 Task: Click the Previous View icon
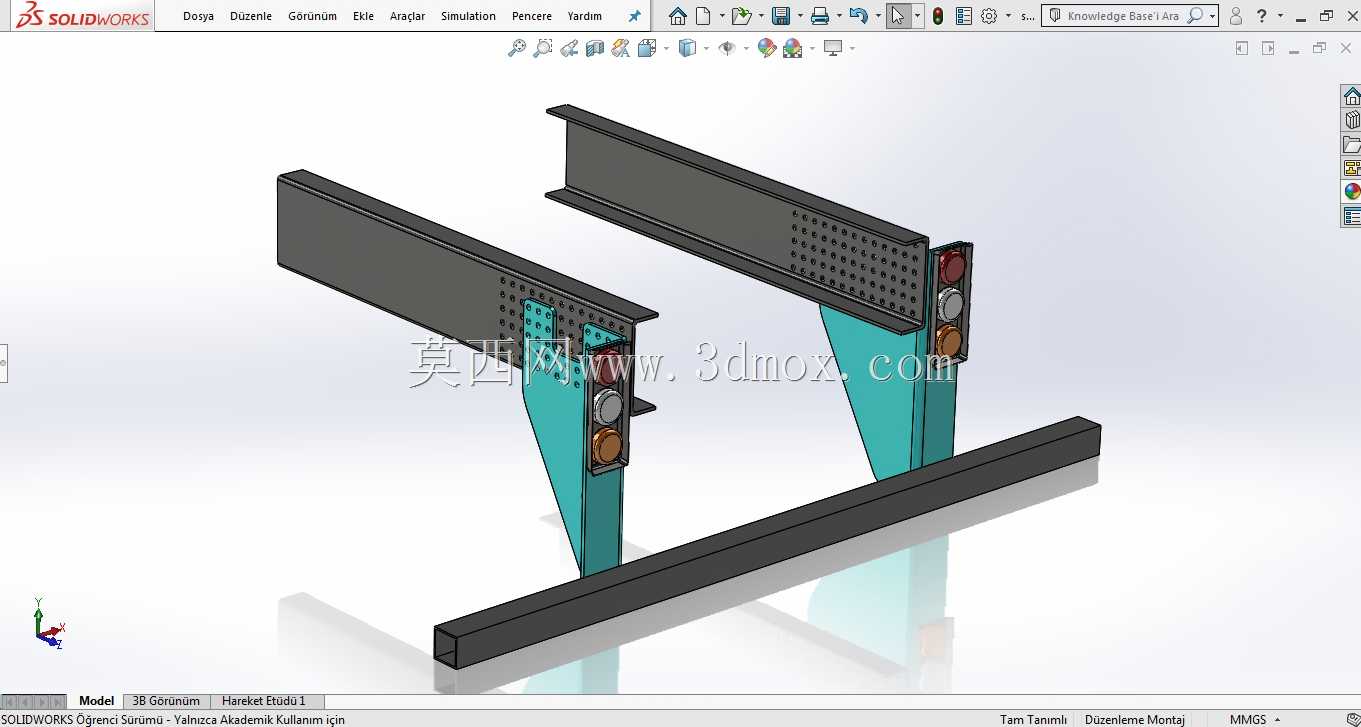click(569, 48)
